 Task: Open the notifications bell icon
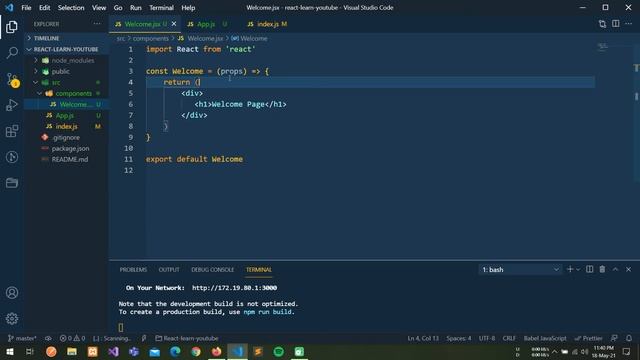(629, 338)
